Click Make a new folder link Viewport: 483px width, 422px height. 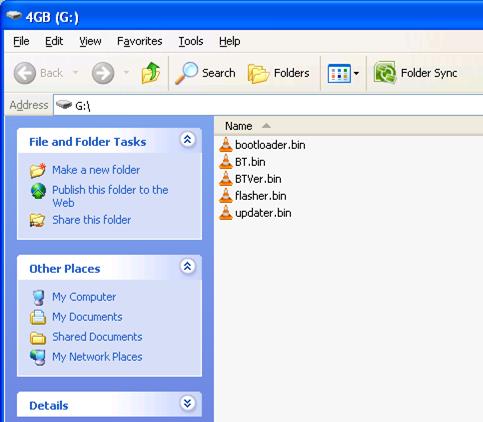[x=96, y=170]
